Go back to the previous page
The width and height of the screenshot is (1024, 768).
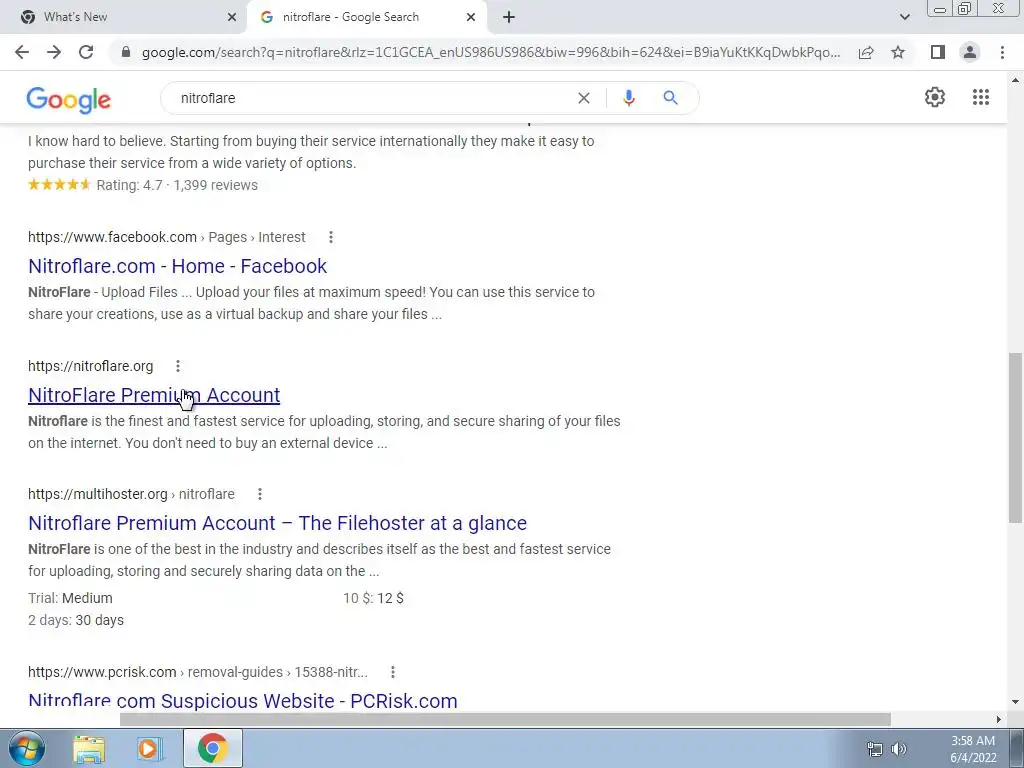click(x=22, y=52)
